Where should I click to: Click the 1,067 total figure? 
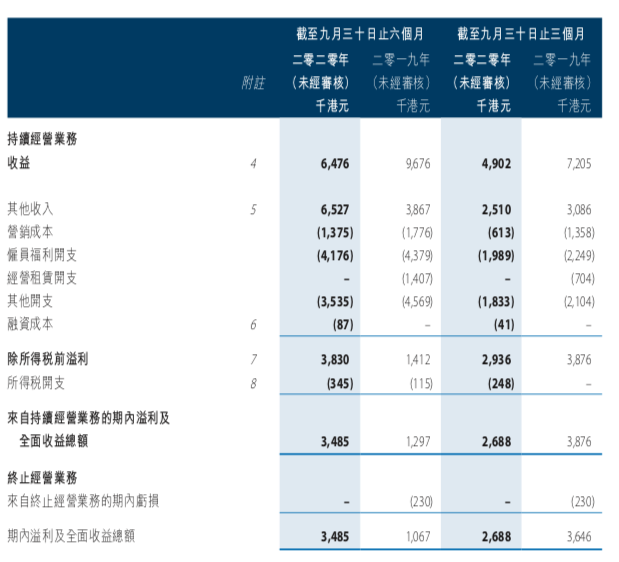click(x=418, y=537)
